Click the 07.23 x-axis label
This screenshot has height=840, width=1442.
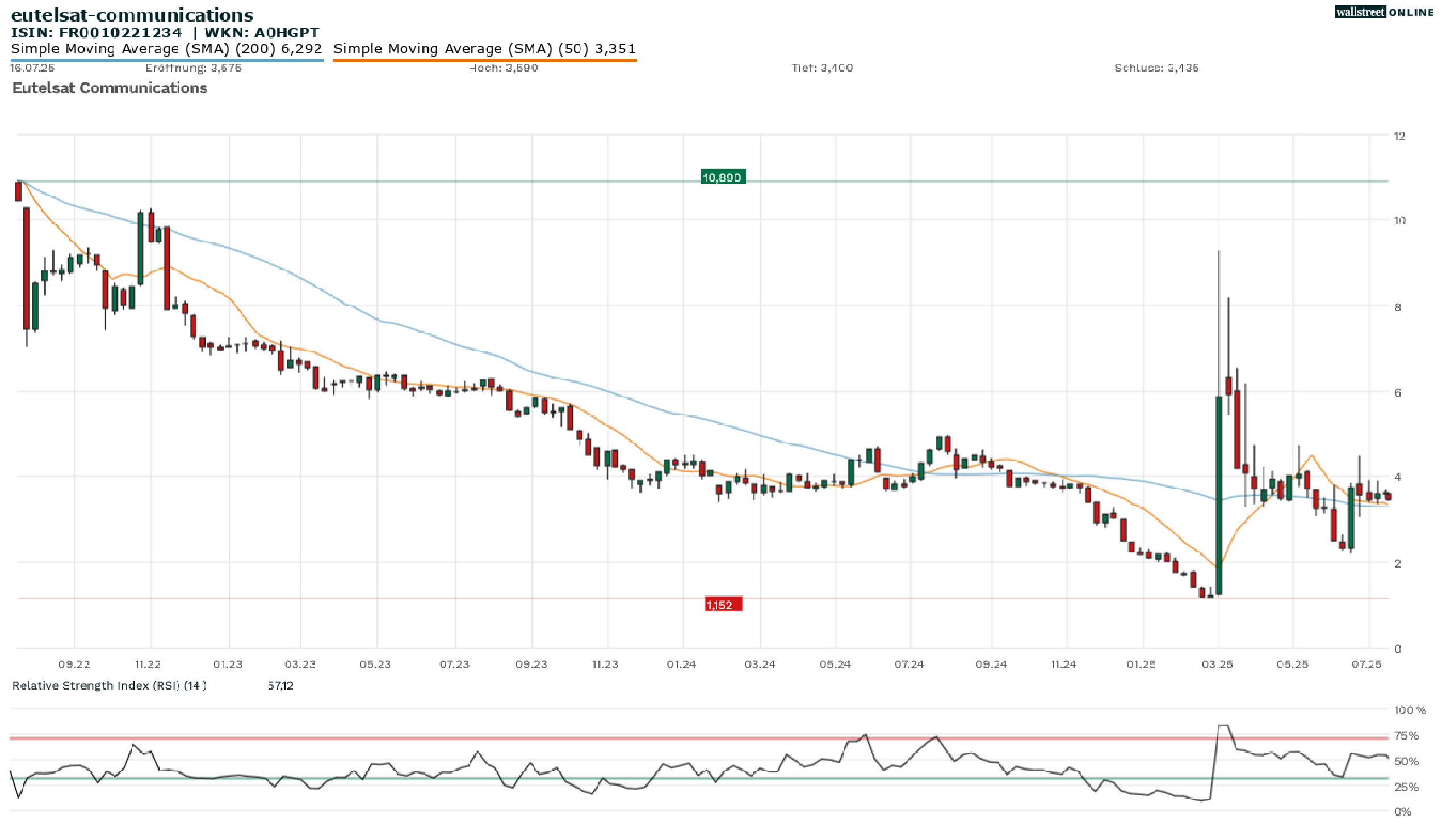pos(454,664)
